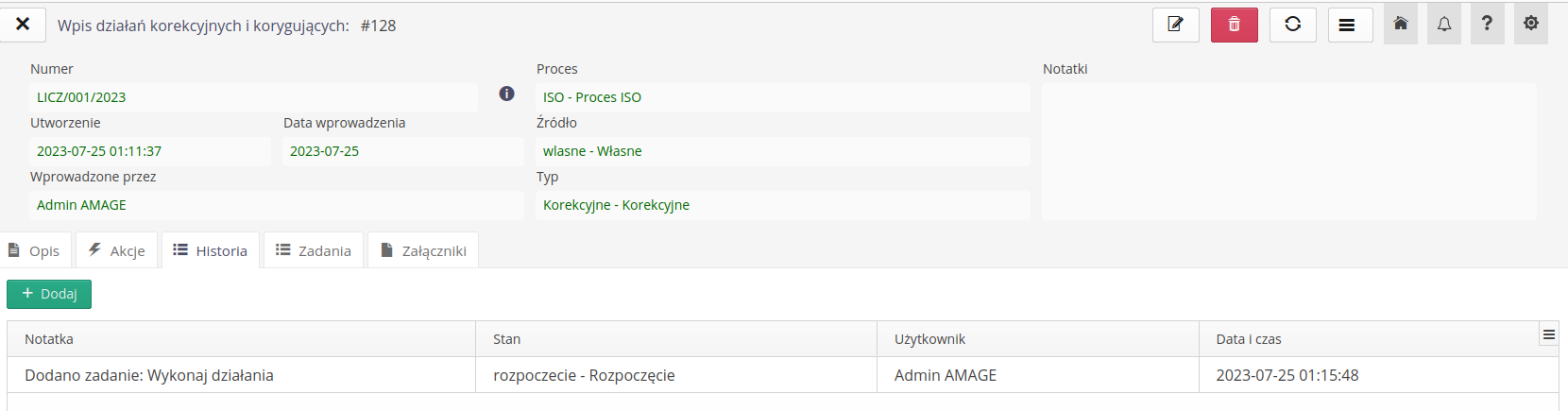Image resolution: width=1568 pixels, height=411 pixels.
Task: Click the edit entry pencil icon
Action: coord(1175,25)
